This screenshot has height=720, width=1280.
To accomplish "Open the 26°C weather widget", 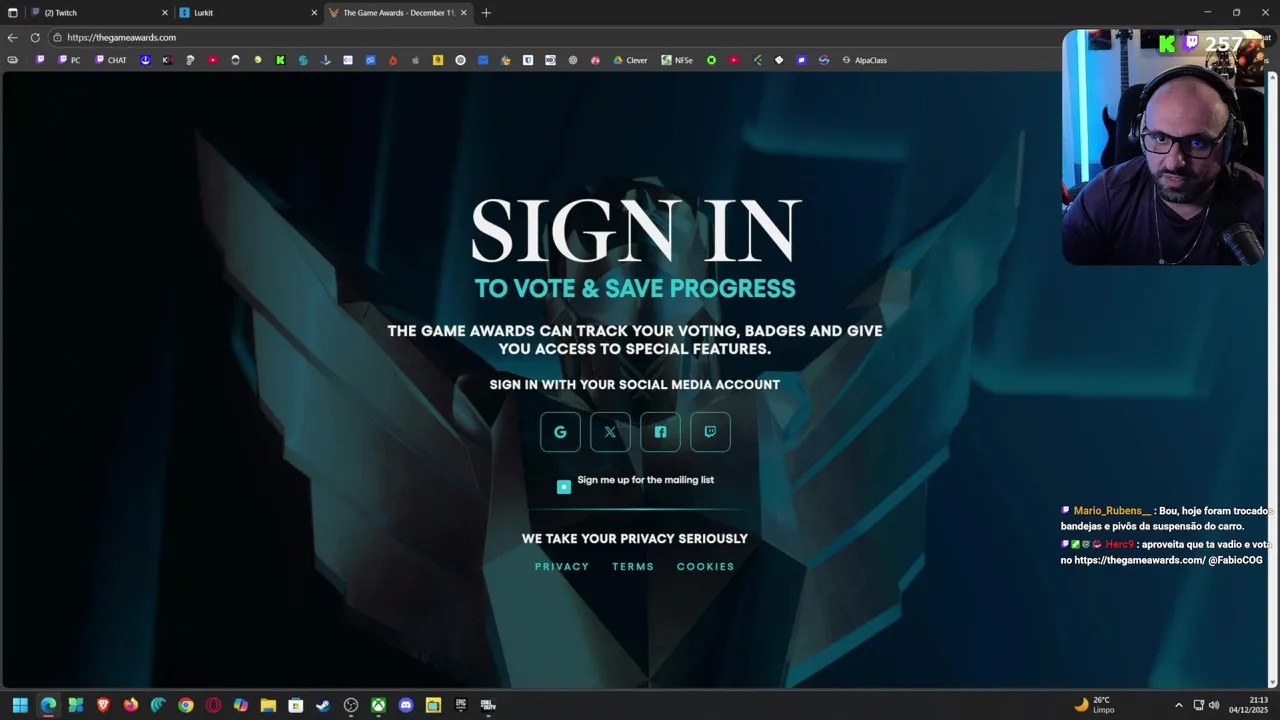I will coord(1094,705).
